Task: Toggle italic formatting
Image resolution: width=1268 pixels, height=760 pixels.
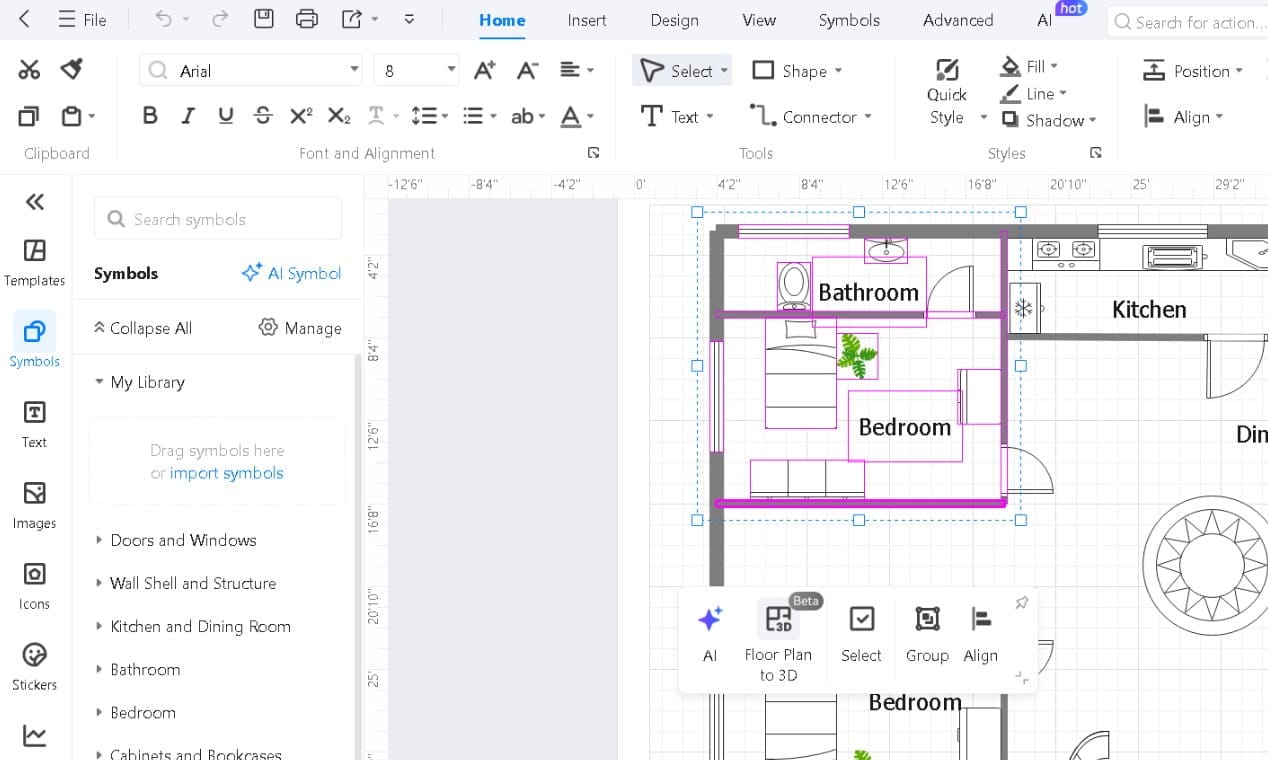Action: point(187,116)
